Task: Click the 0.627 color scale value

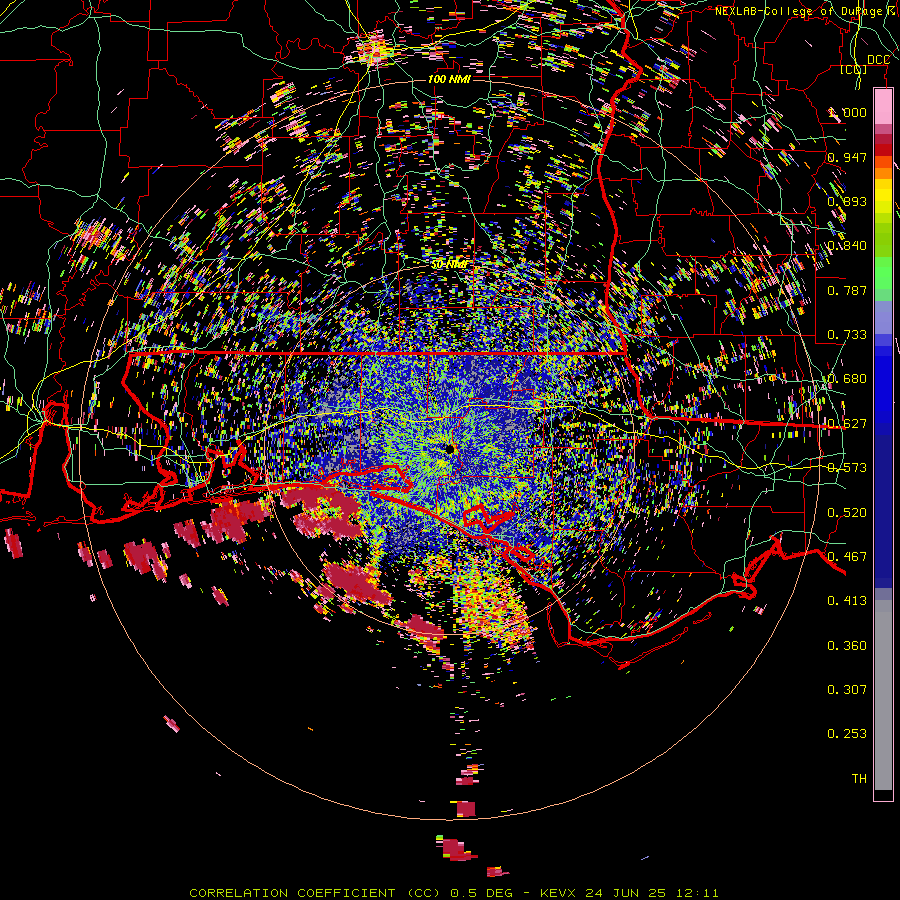Action: pyautogui.click(x=847, y=424)
